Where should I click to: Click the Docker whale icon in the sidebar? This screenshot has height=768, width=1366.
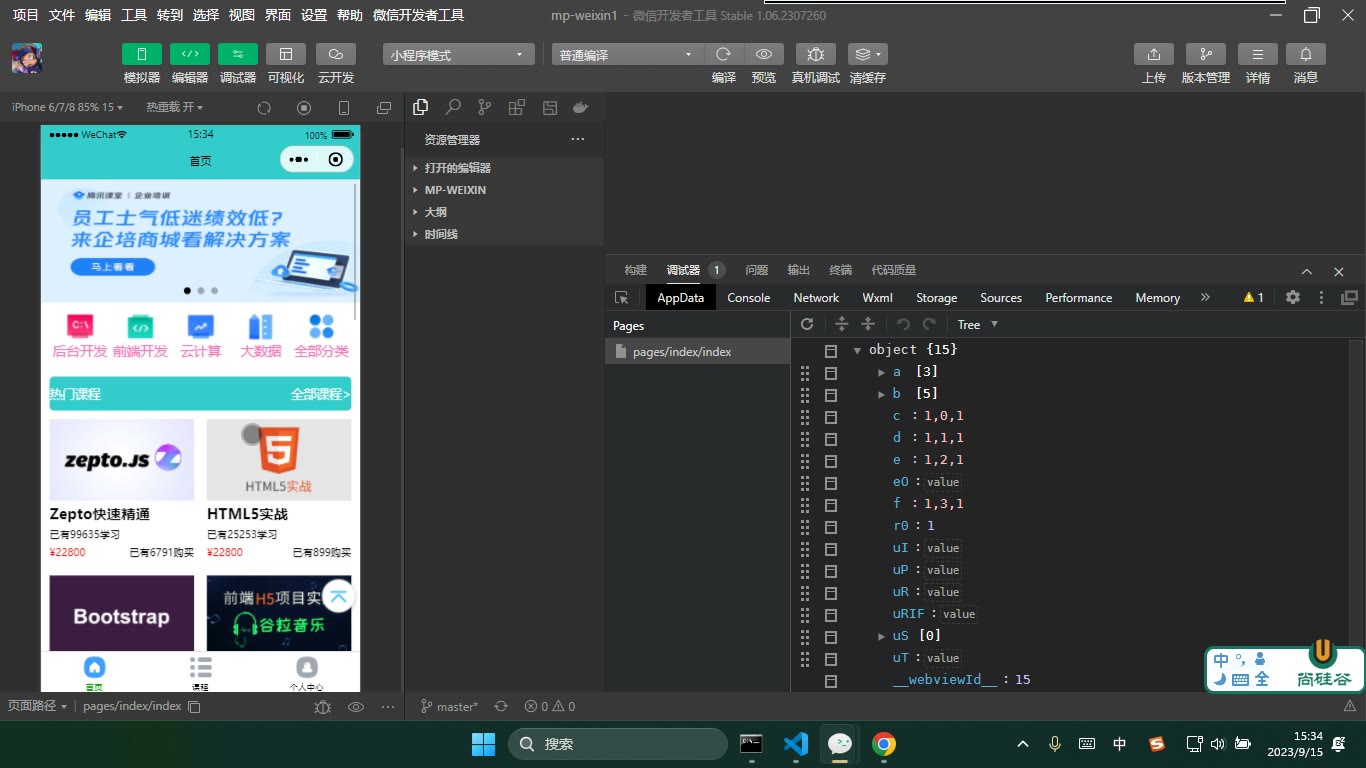(580, 107)
